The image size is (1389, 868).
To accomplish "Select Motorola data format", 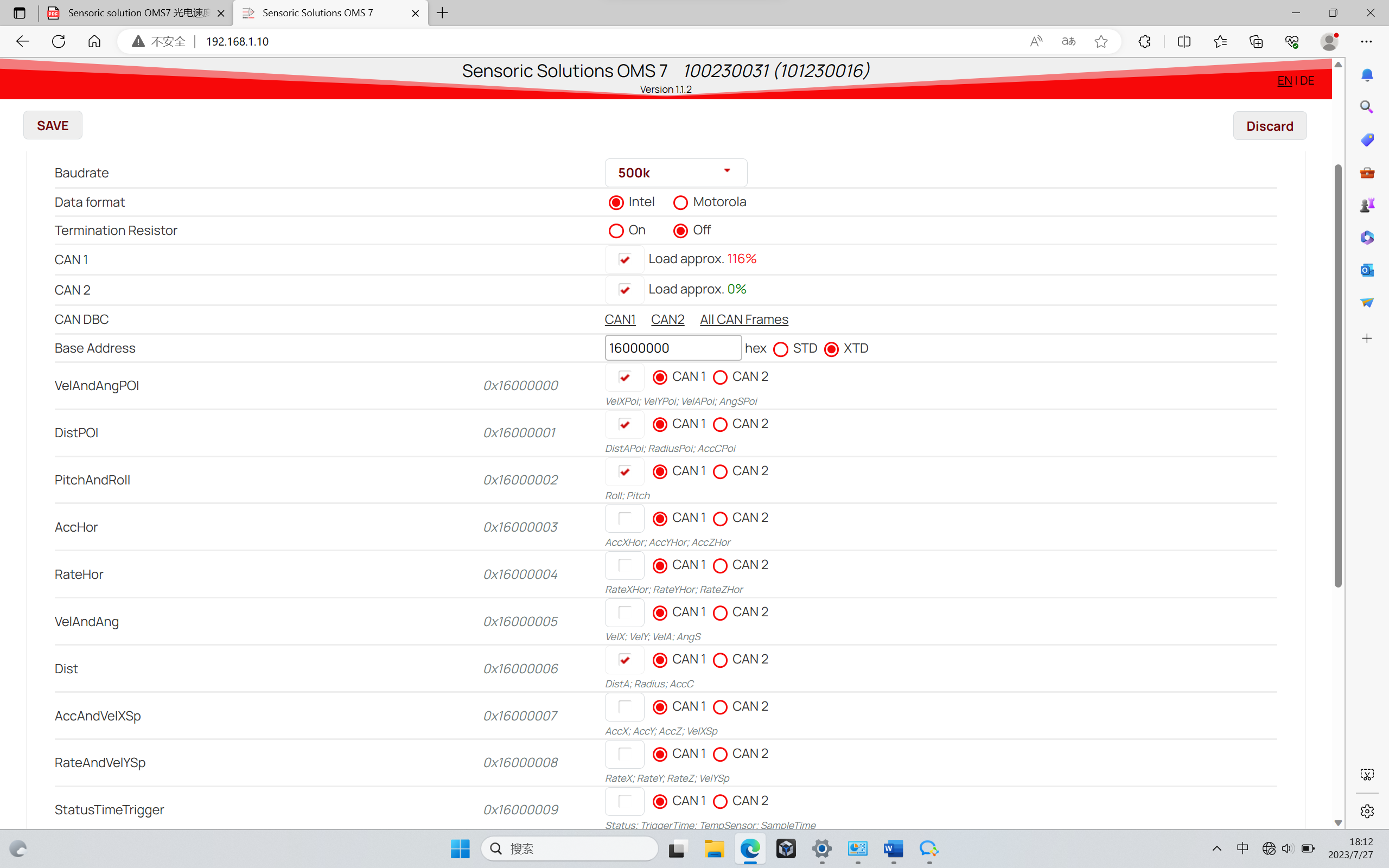I will click(x=680, y=203).
